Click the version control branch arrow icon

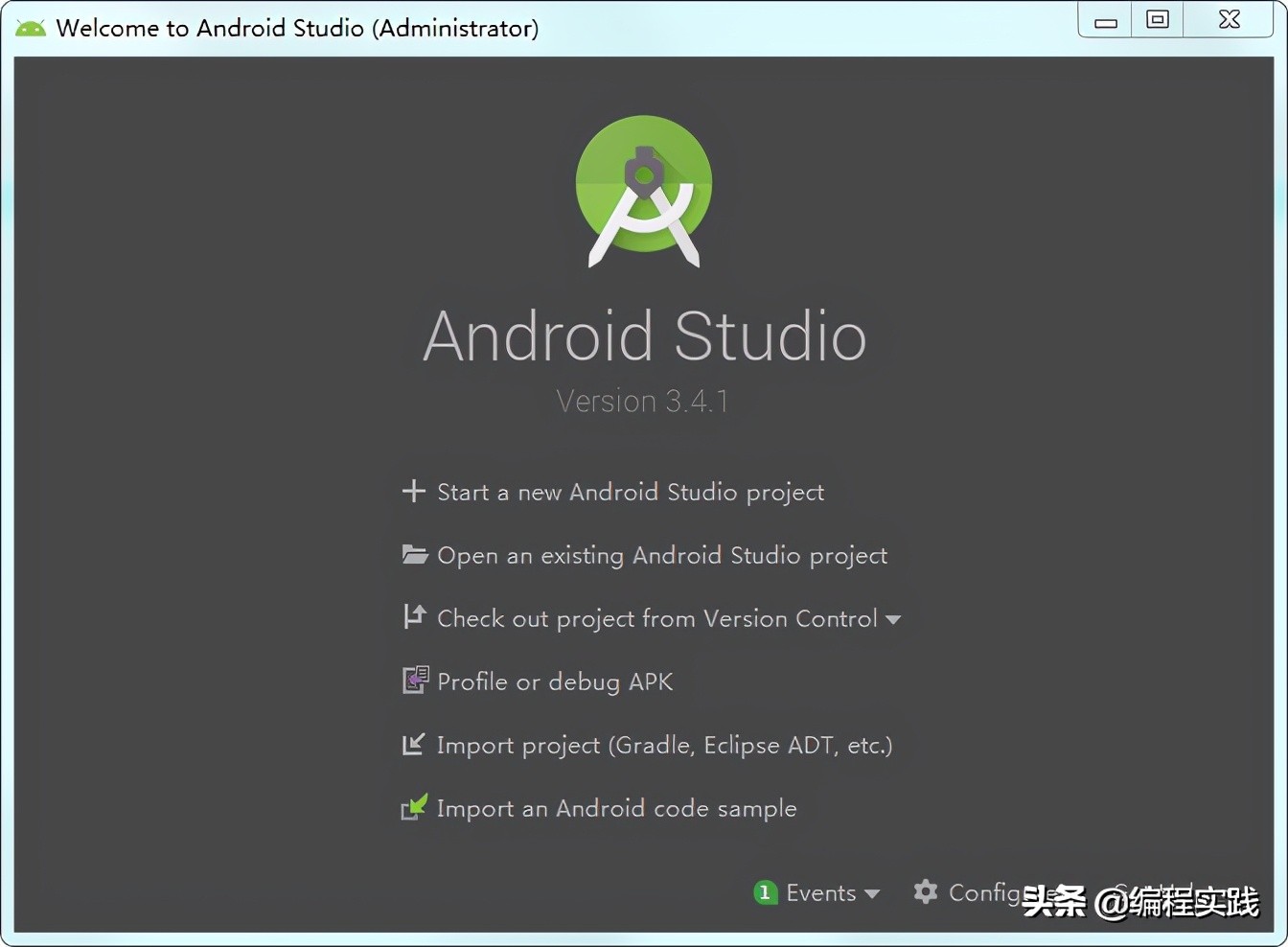click(x=414, y=616)
